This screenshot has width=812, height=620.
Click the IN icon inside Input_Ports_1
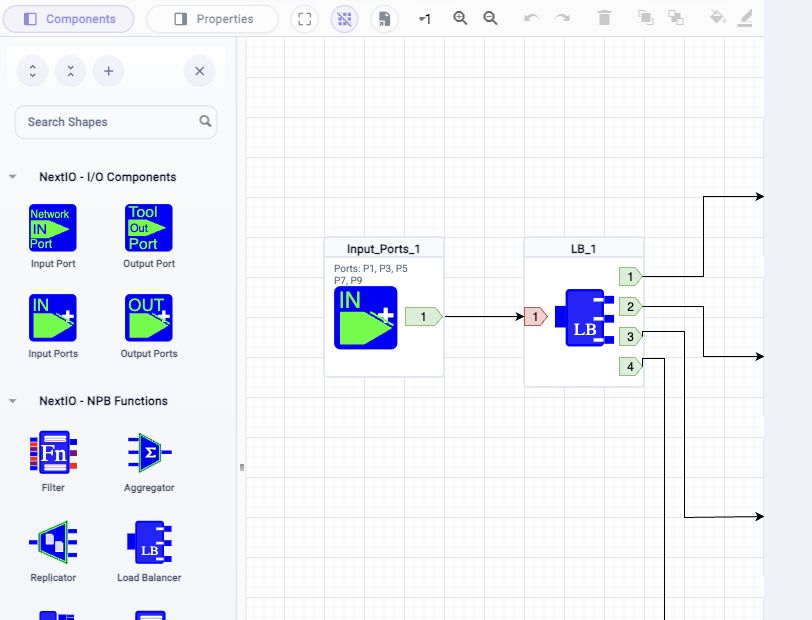366,318
